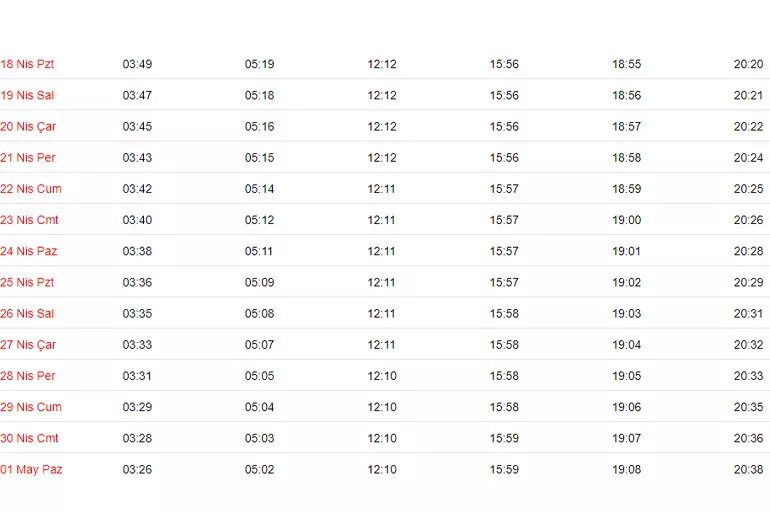770x512 pixels.
Task: Click the 05:07 time cell
Action: click(x=259, y=345)
